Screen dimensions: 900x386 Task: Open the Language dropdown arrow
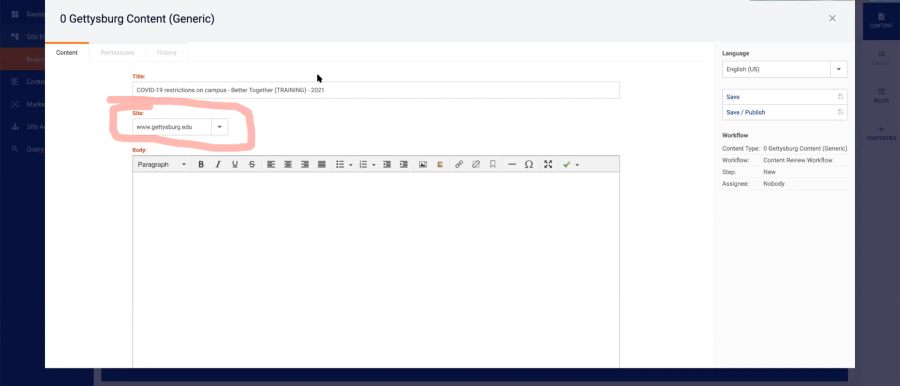point(839,69)
